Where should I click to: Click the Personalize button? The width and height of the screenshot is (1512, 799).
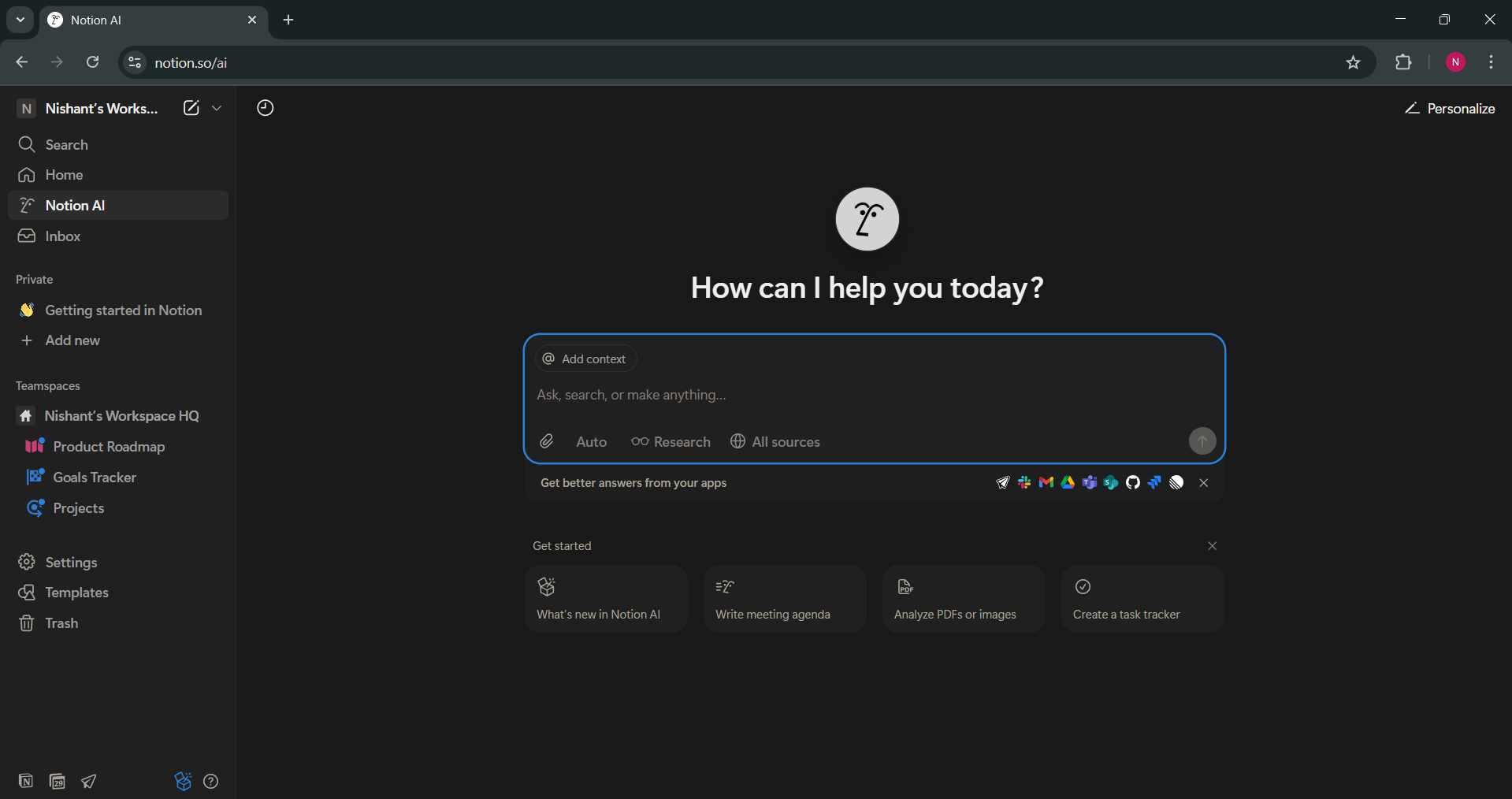(x=1451, y=108)
